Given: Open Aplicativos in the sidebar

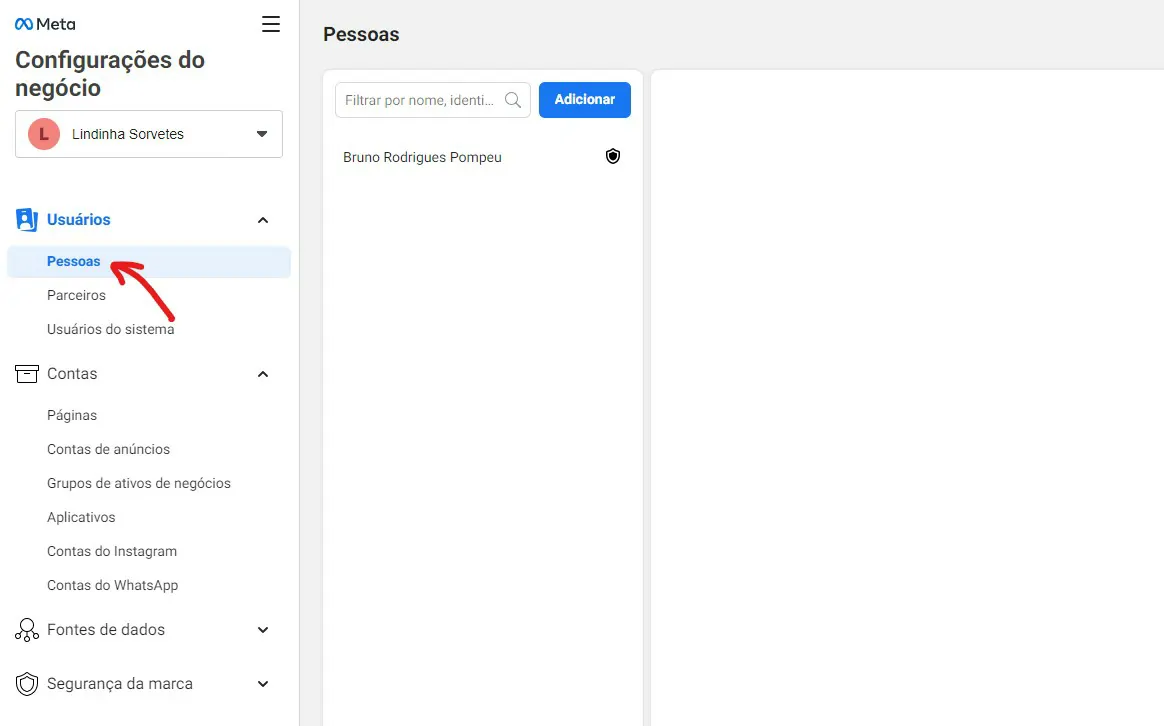Looking at the screenshot, I should click(81, 517).
